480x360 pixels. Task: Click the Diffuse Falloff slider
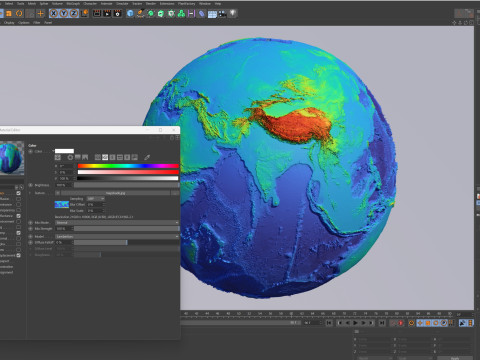pyautogui.click(x=126, y=242)
